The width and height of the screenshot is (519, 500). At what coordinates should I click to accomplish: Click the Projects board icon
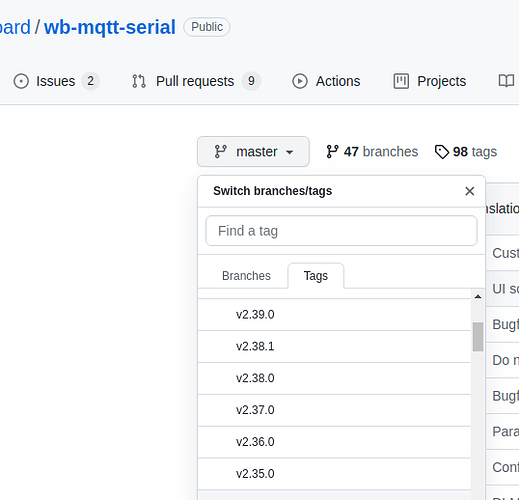pos(401,81)
